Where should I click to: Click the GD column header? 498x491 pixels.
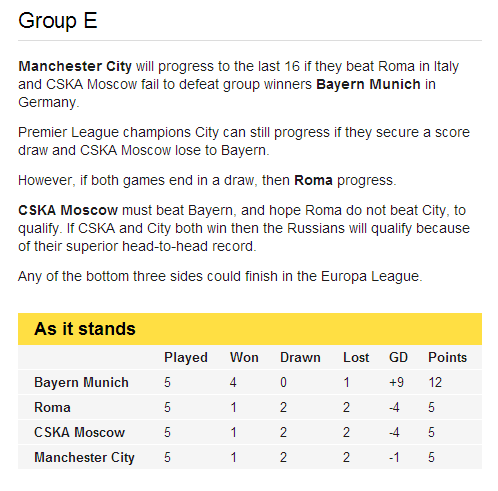(x=398, y=357)
